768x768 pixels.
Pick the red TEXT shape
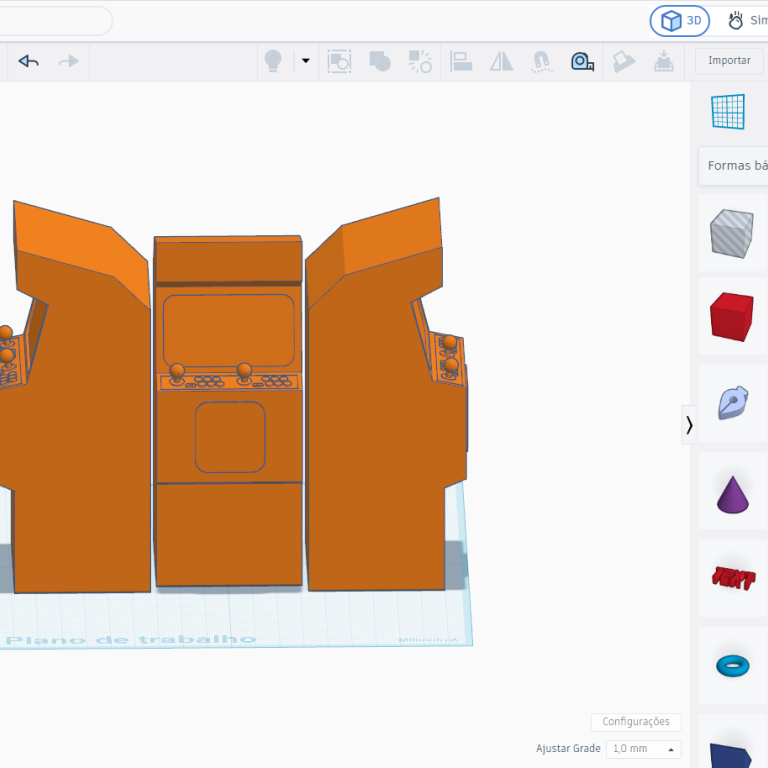click(733, 578)
